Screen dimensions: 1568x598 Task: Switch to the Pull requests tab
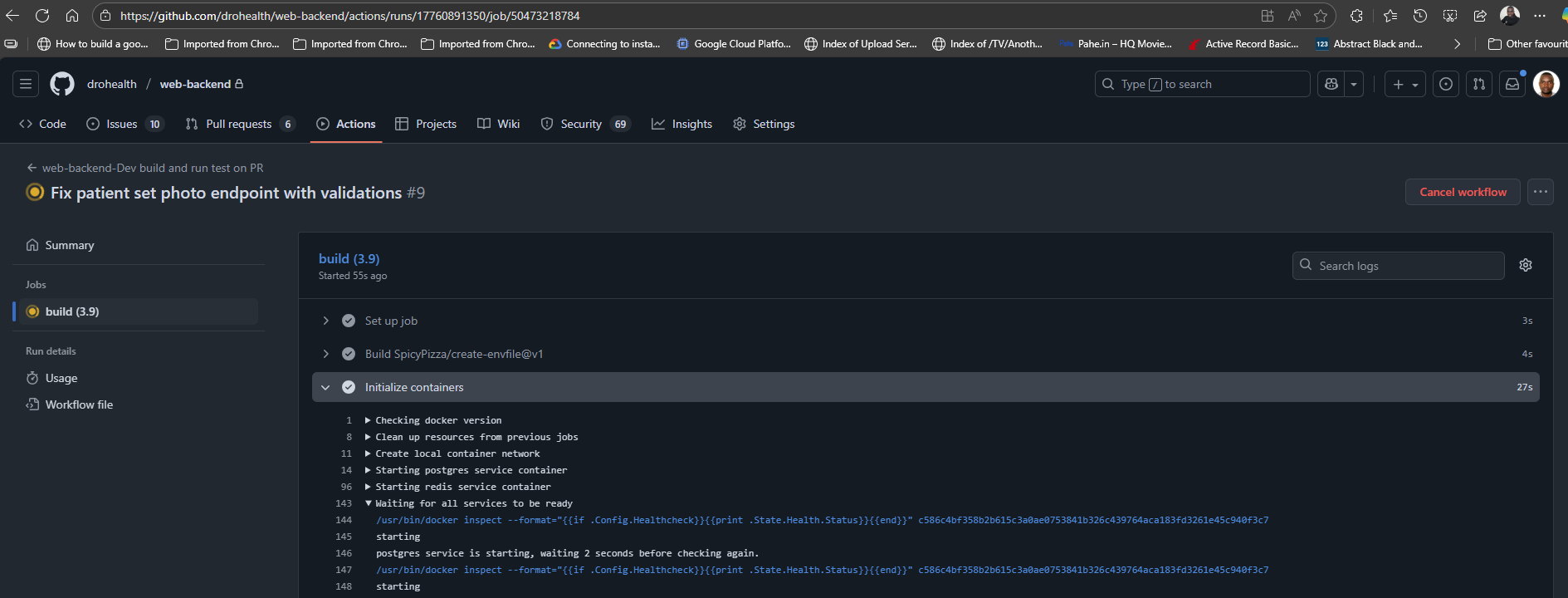pos(238,124)
